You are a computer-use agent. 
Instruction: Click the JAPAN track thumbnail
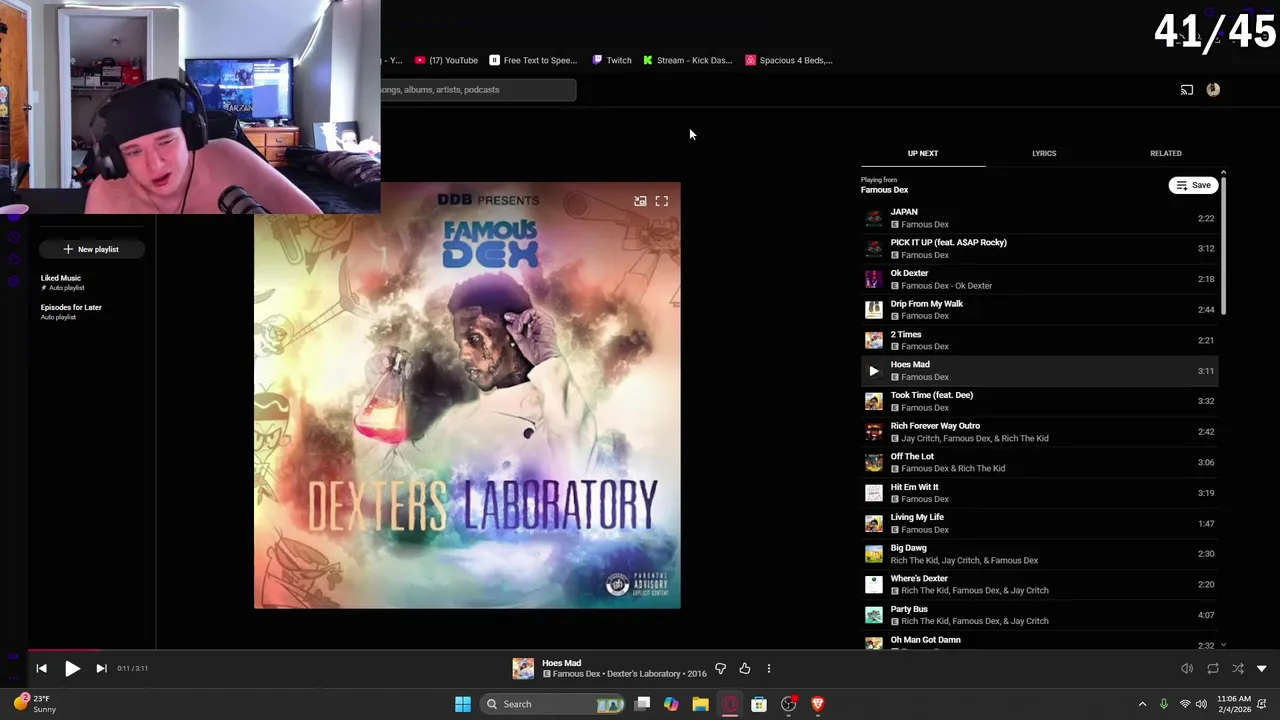pyautogui.click(x=874, y=218)
